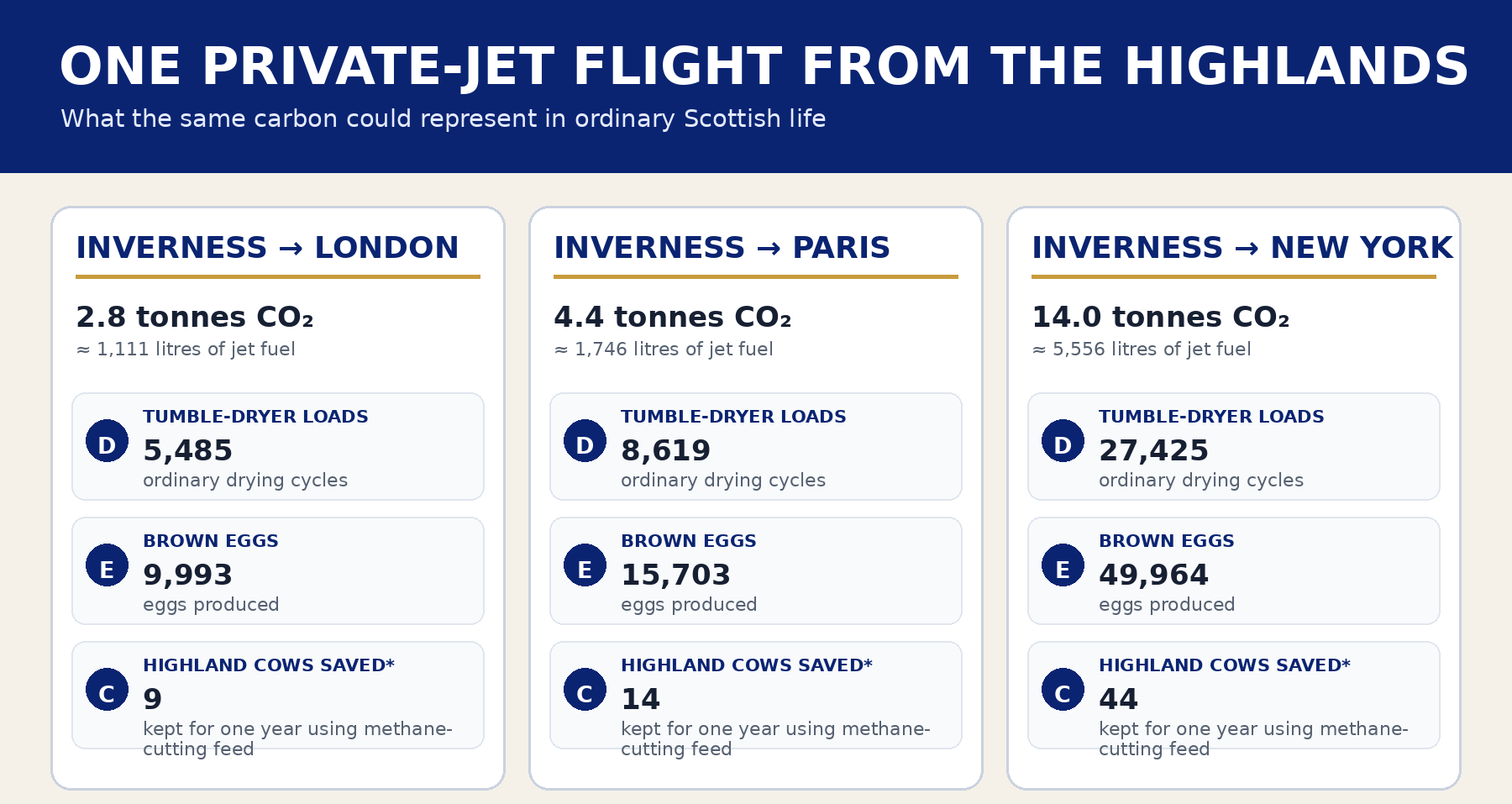
Task: Click the Inverness → Paris heading
Action: coord(722,248)
